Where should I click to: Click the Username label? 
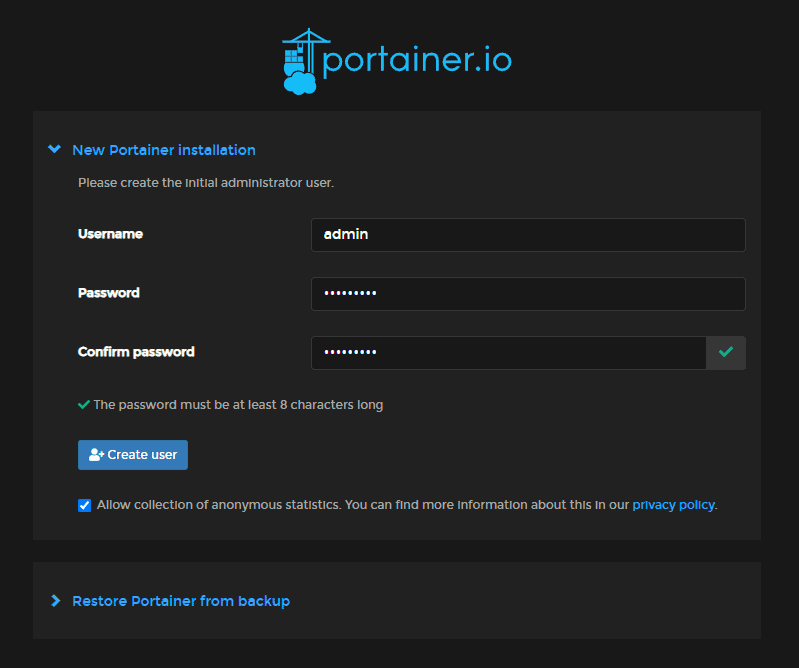[110, 234]
